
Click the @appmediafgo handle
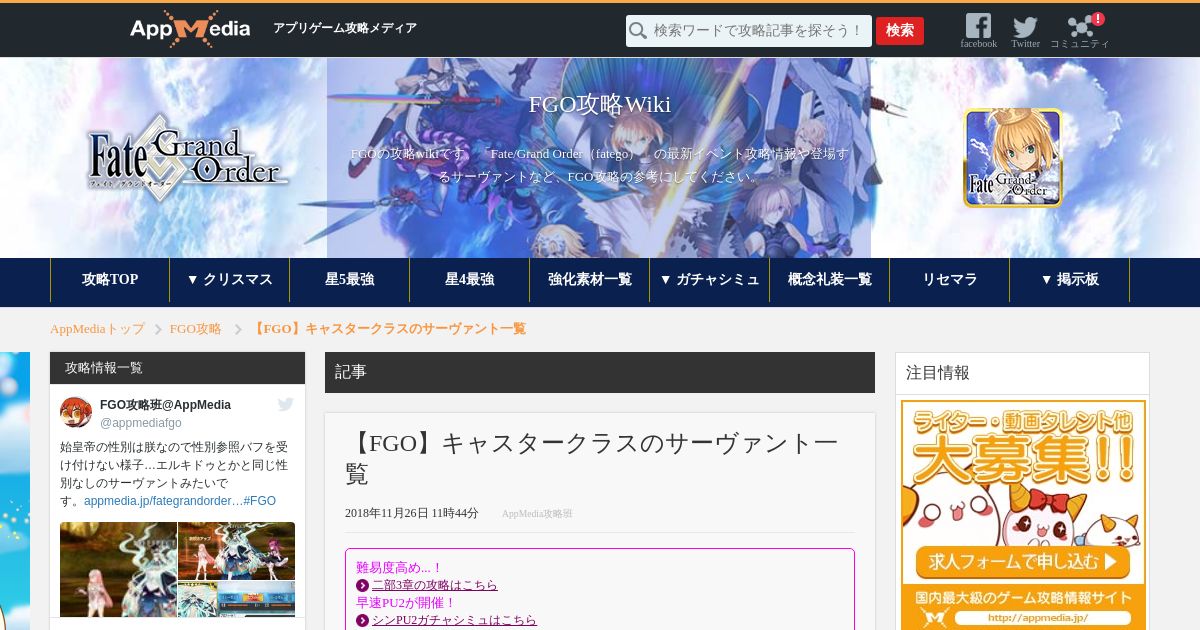pos(141,423)
